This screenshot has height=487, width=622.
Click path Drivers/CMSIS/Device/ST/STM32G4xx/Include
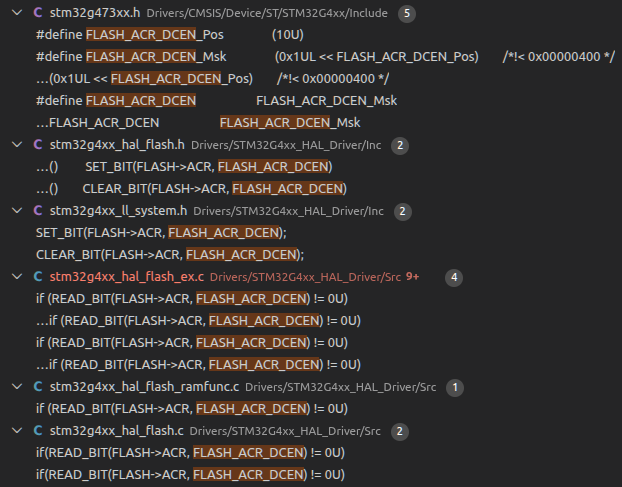coord(267,13)
